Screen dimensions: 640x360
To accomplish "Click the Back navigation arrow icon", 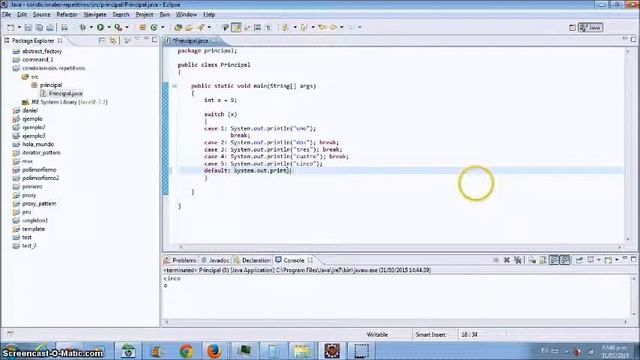I will click(x=333, y=27).
